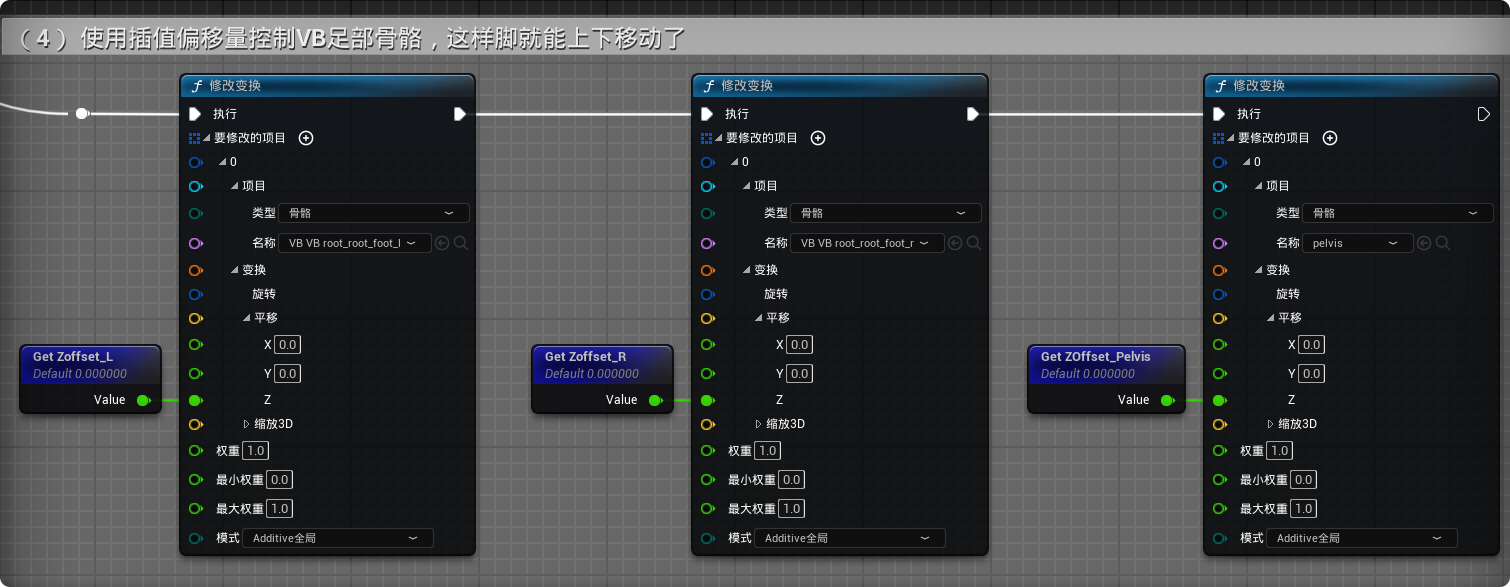Click execute input pin of VB root_root_foot_r node
Viewport: 1510px width, 587px height.
(707, 114)
